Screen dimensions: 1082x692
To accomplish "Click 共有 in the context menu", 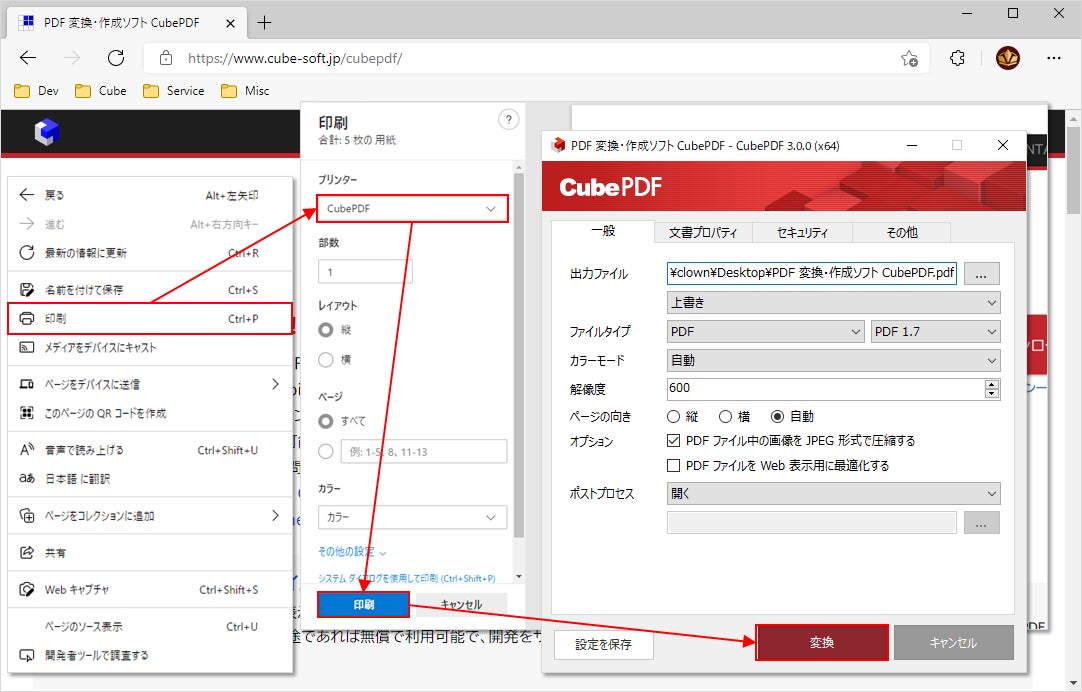I will (150, 553).
